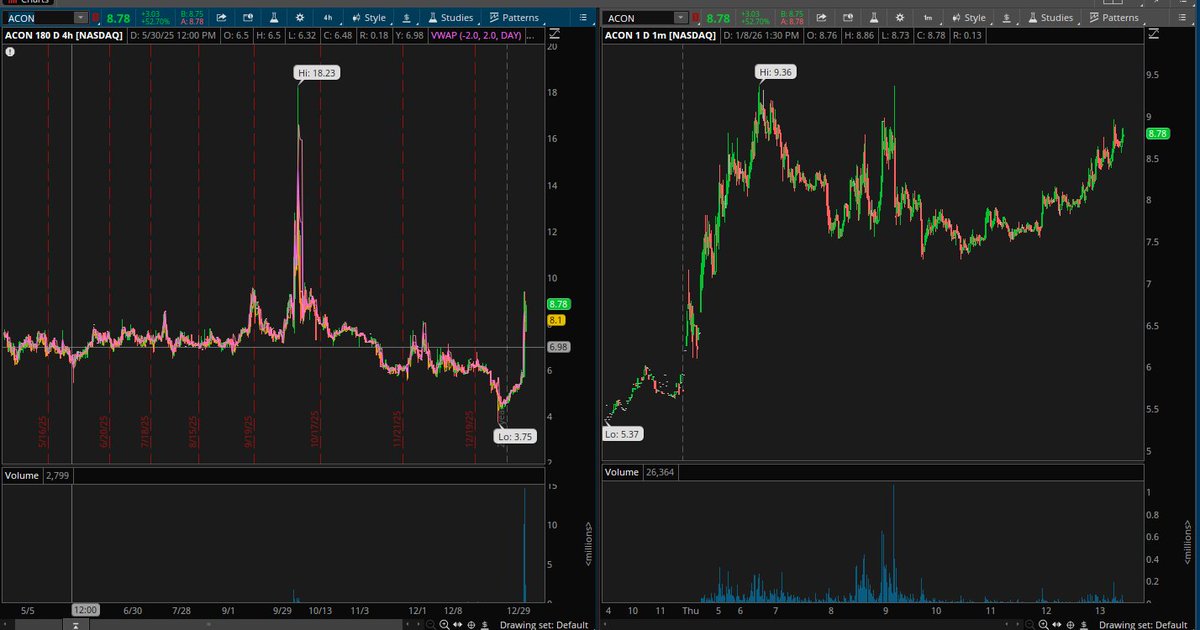Click the warning info icon on left chart
1200x630 pixels.
[9, 50]
